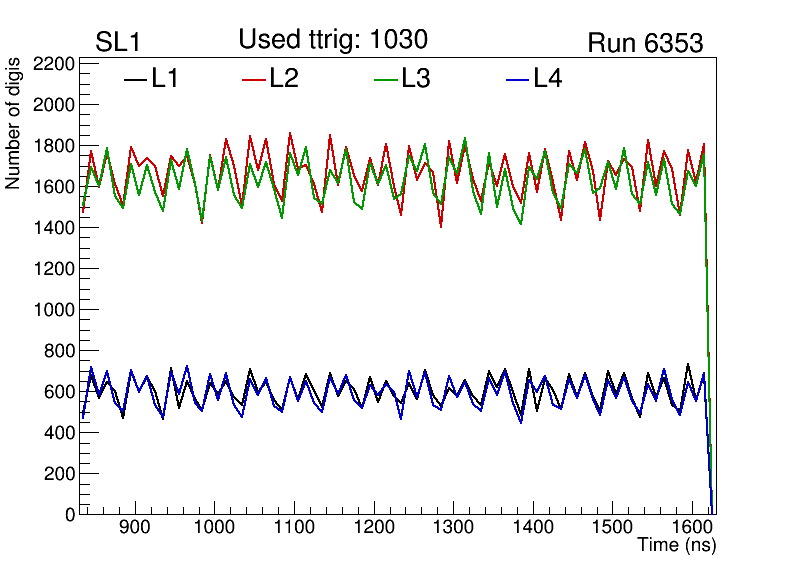
Task: Click the 1000 y-axis tick label
Action: pos(54,310)
